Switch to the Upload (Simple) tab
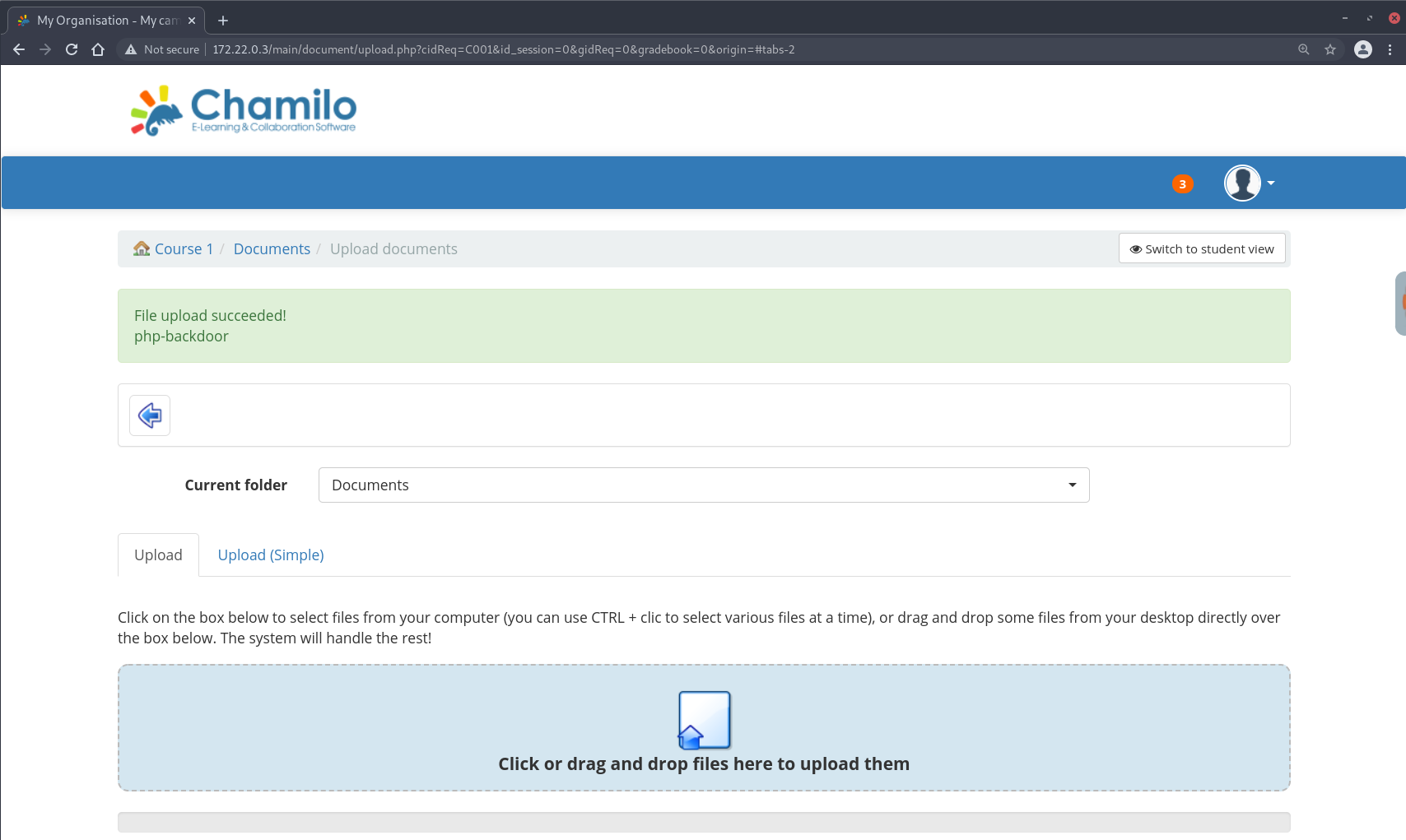 270,555
